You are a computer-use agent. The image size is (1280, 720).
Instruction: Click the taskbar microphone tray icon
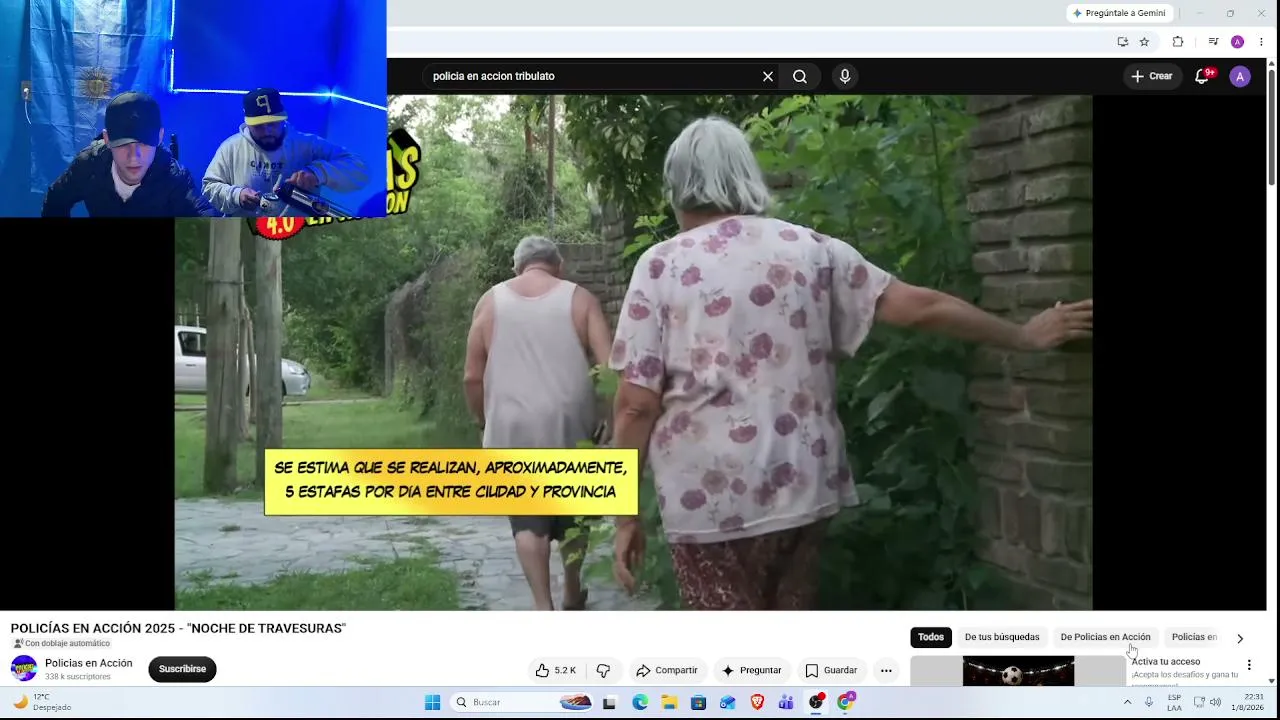coord(1149,702)
